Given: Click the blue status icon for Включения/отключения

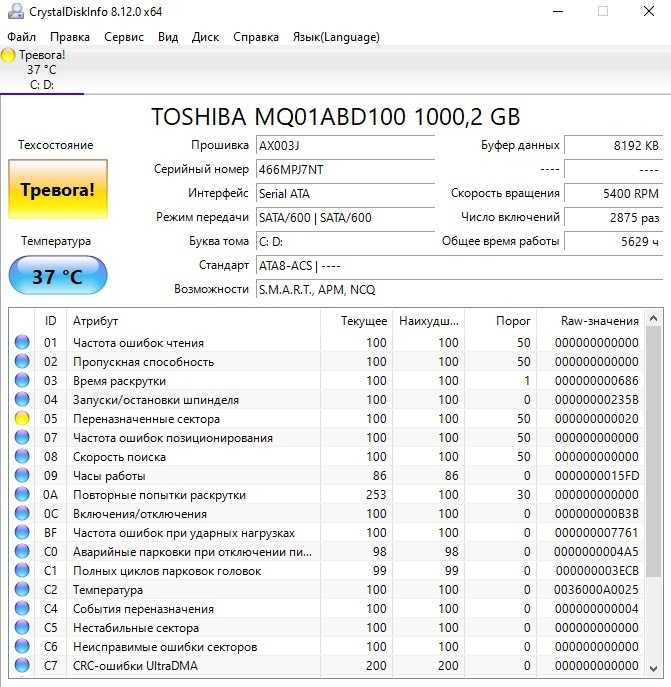Looking at the screenshot, I should [x=22, y=513].
